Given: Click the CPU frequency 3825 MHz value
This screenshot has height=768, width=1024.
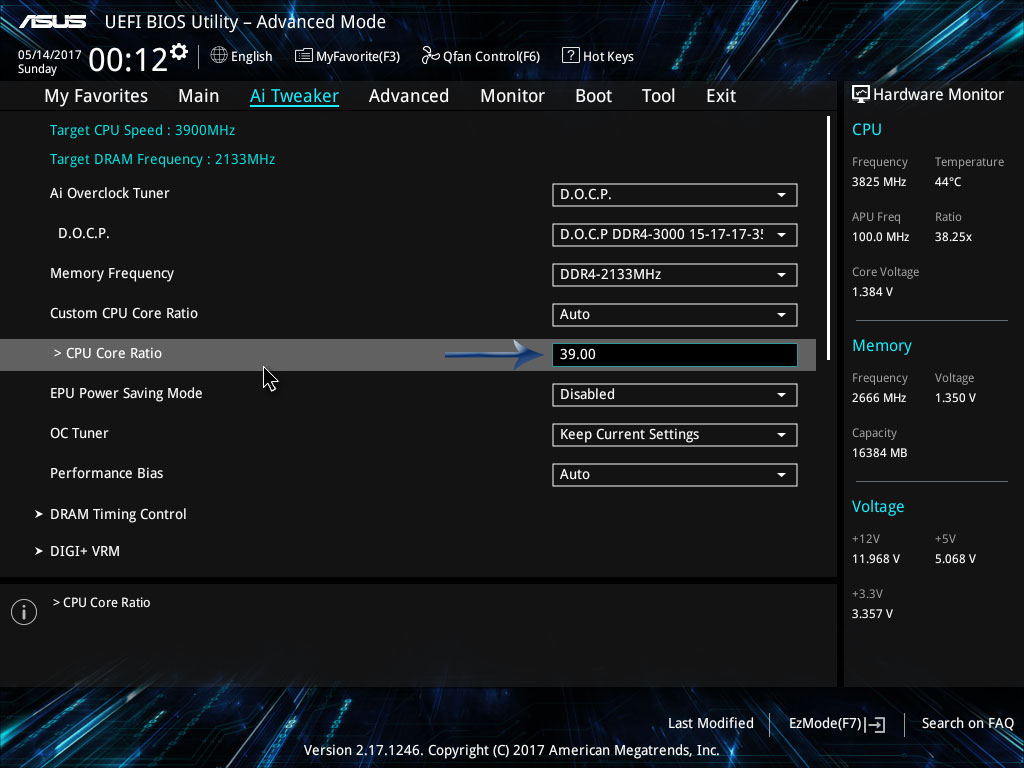Looking at the screenshot, I should [879, 182].
